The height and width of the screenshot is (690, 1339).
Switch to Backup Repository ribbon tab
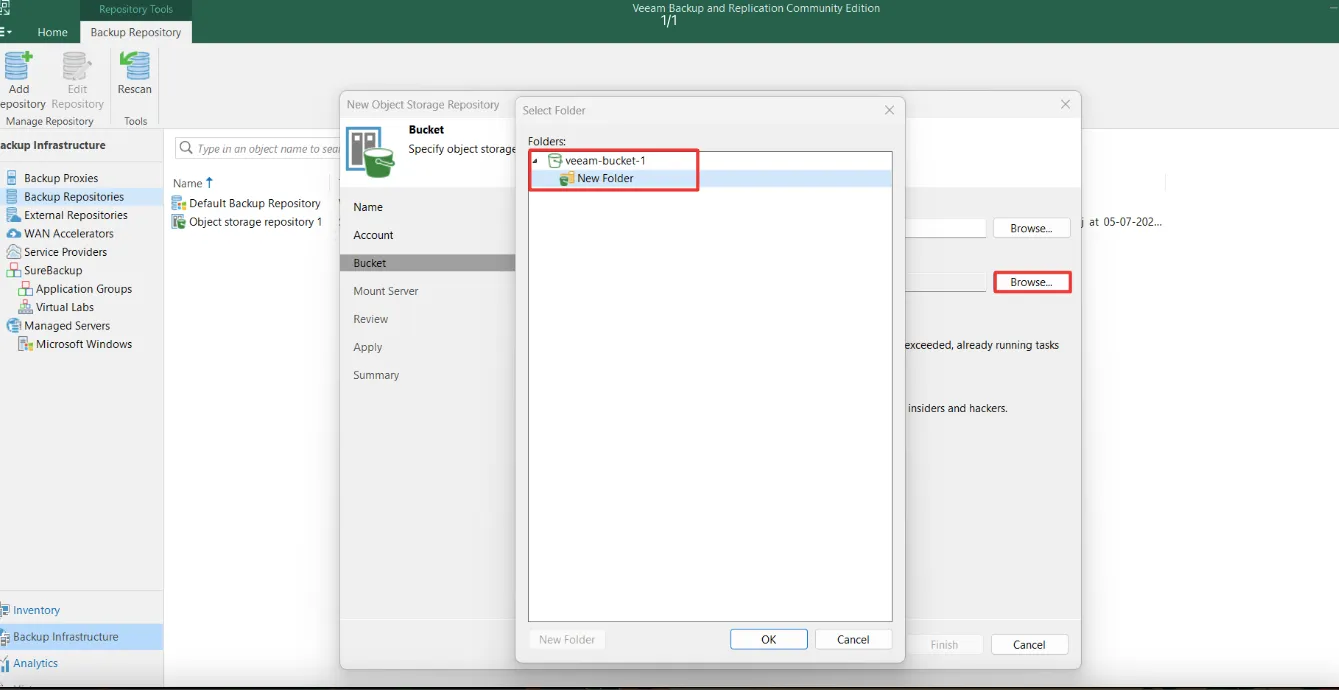[136, 32]
